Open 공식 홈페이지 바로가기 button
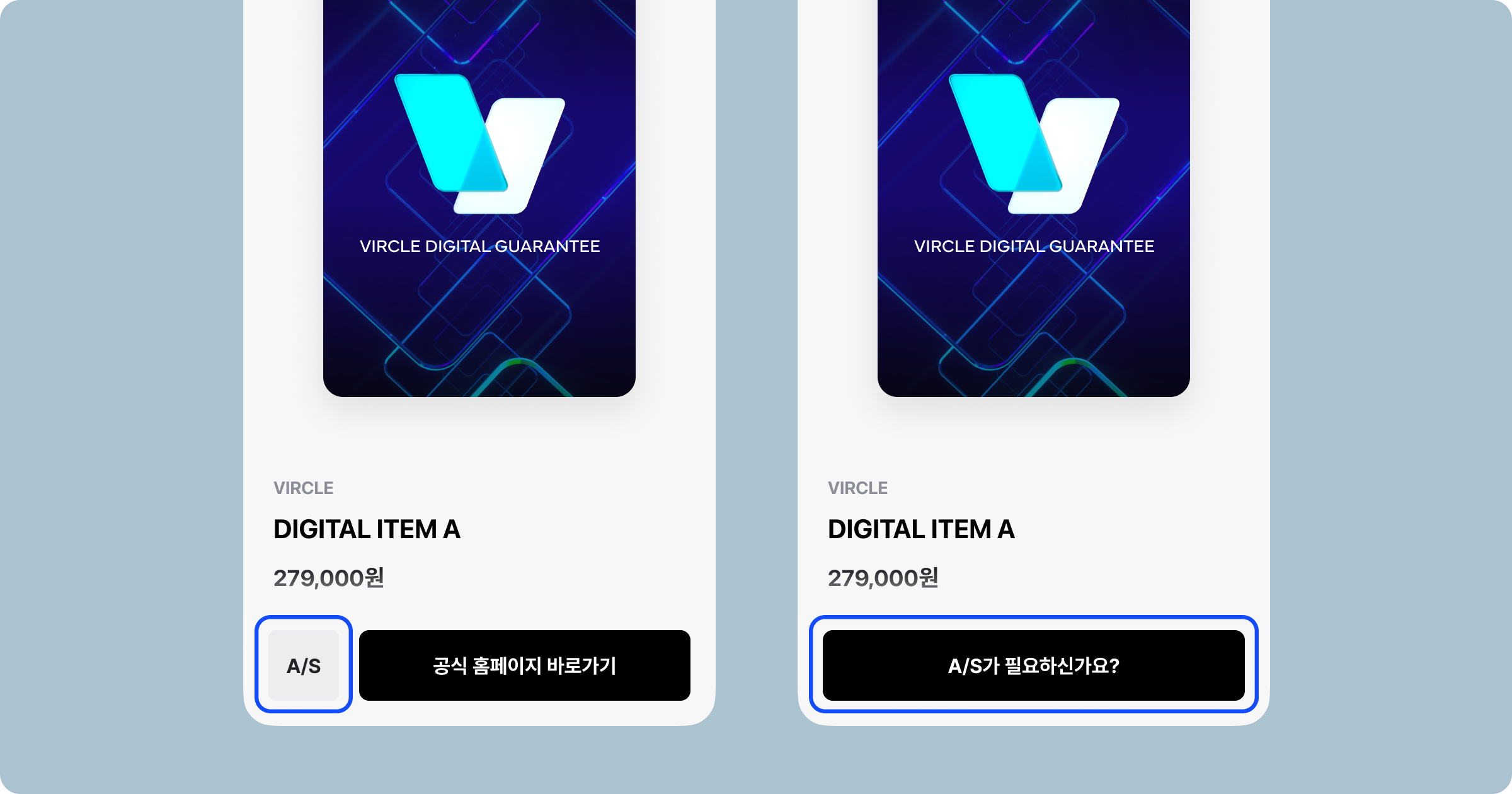Screen dimensions: 1512x794 pos(525,665)
